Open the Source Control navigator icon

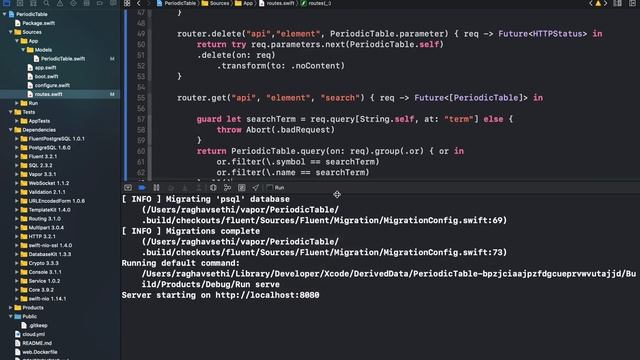point(20,3)
